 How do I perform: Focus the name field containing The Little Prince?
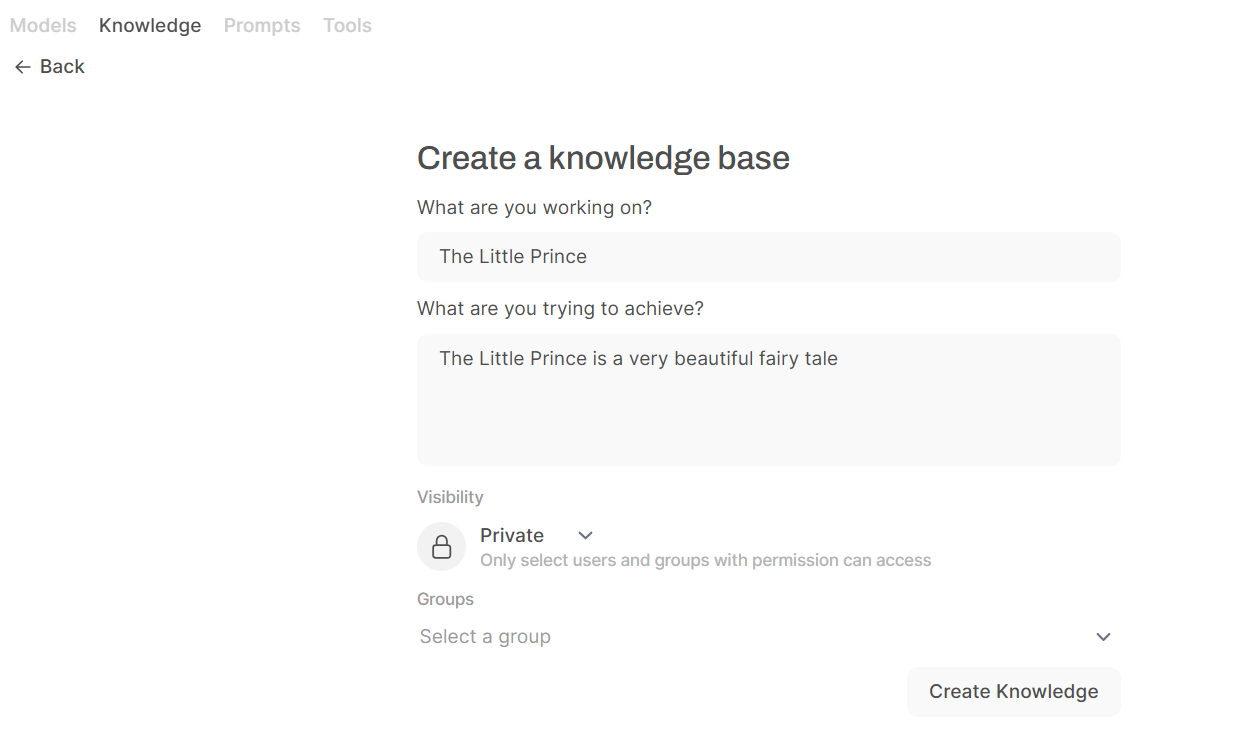(x=768, y=257)
